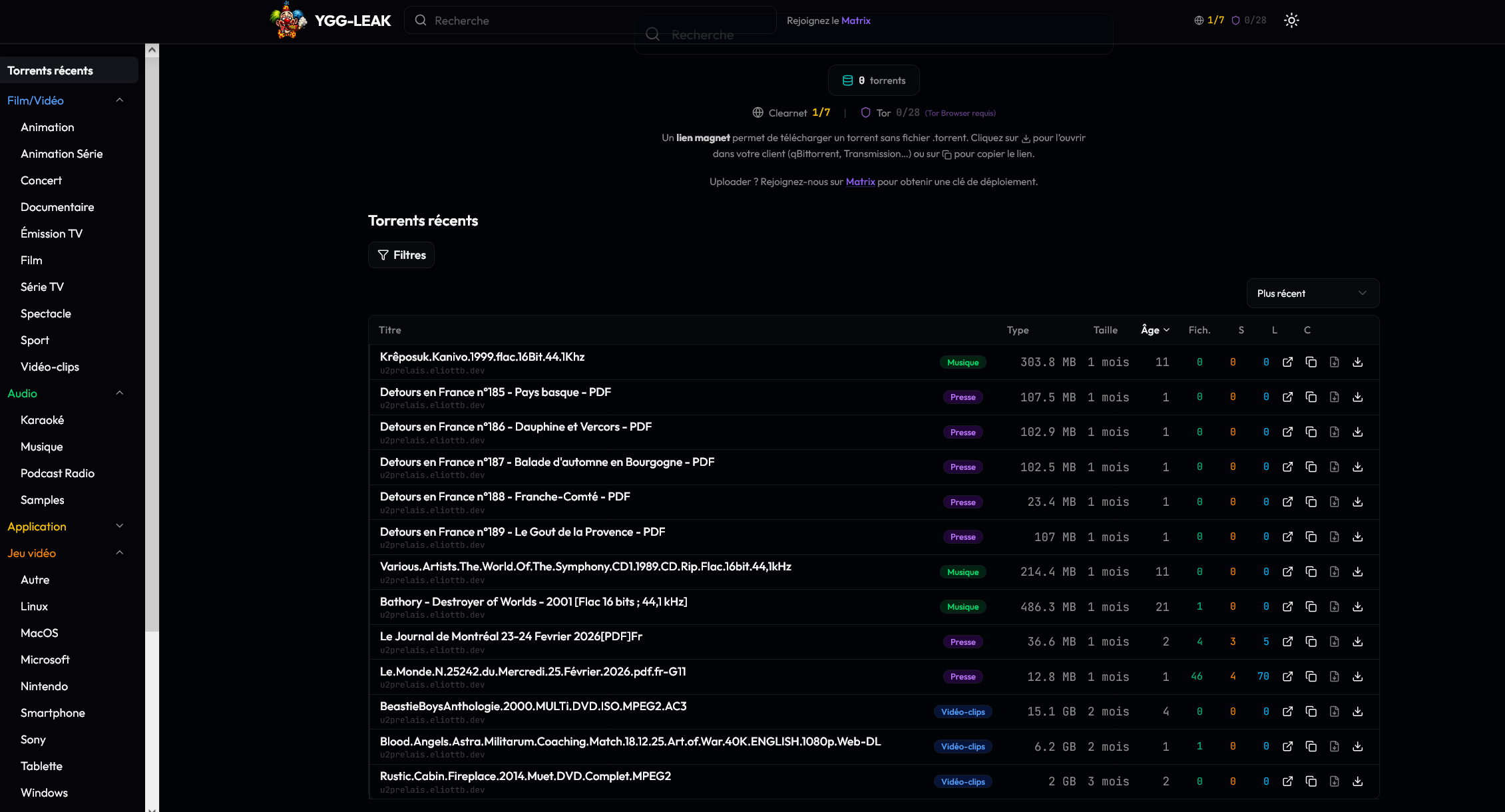The height and width of the screenshot is (812, 1505).
Task: Sort by the Âge column header
Action: click(x=1155, y=330)
